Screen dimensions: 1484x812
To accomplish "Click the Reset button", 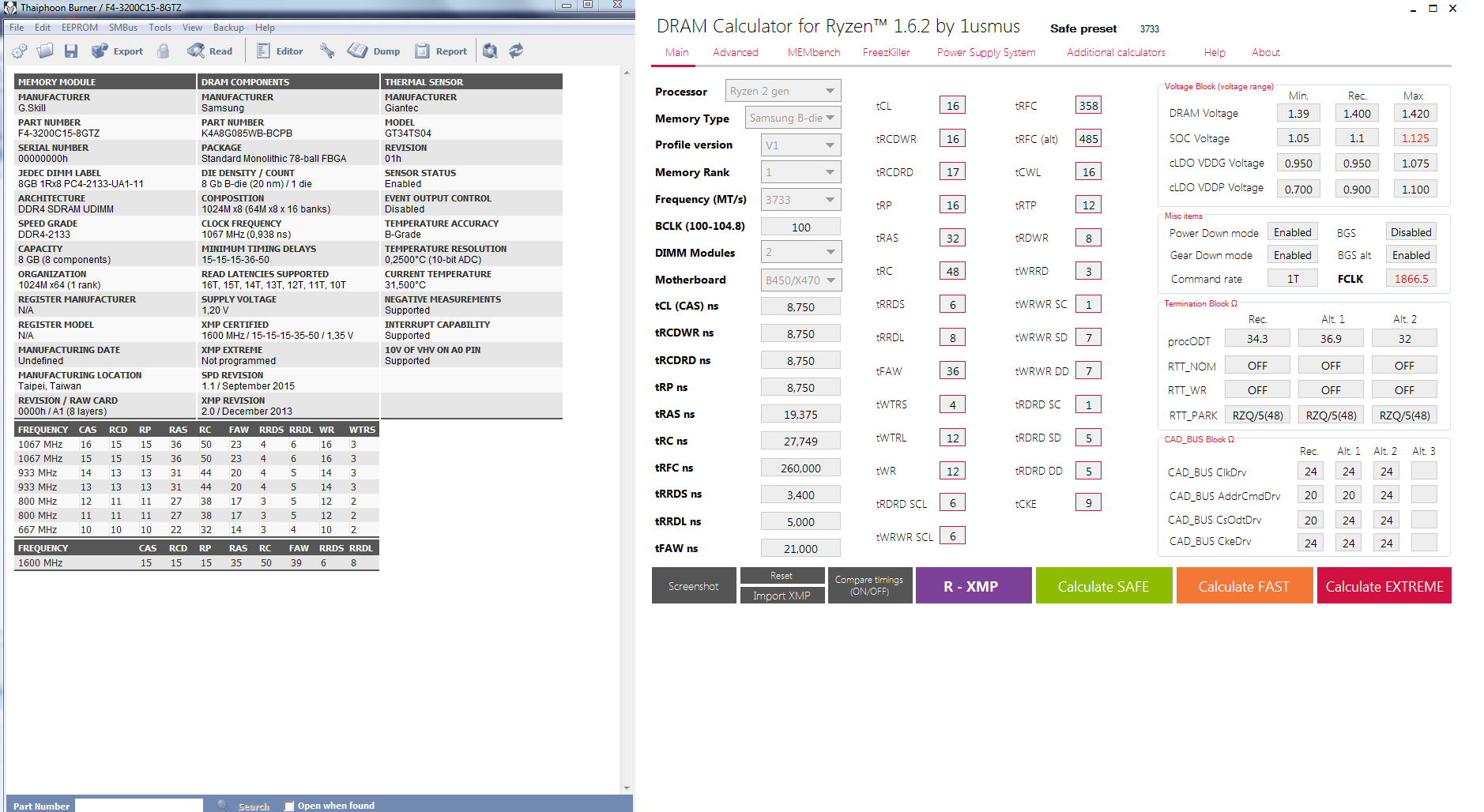I will [782, 576].
